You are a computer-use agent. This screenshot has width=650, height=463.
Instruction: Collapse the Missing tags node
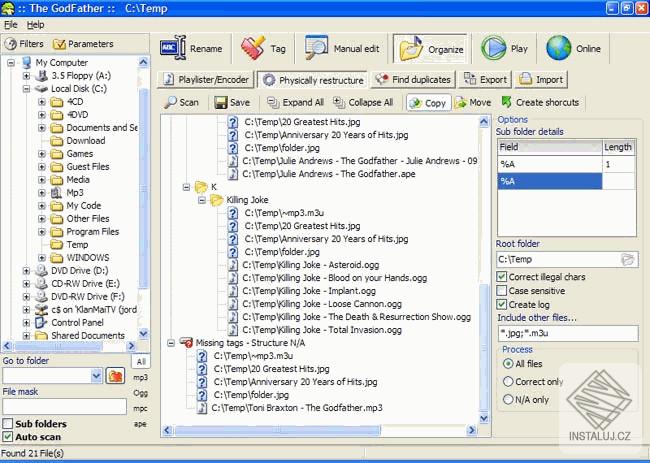pyautogui.click(x=171, y=343)
